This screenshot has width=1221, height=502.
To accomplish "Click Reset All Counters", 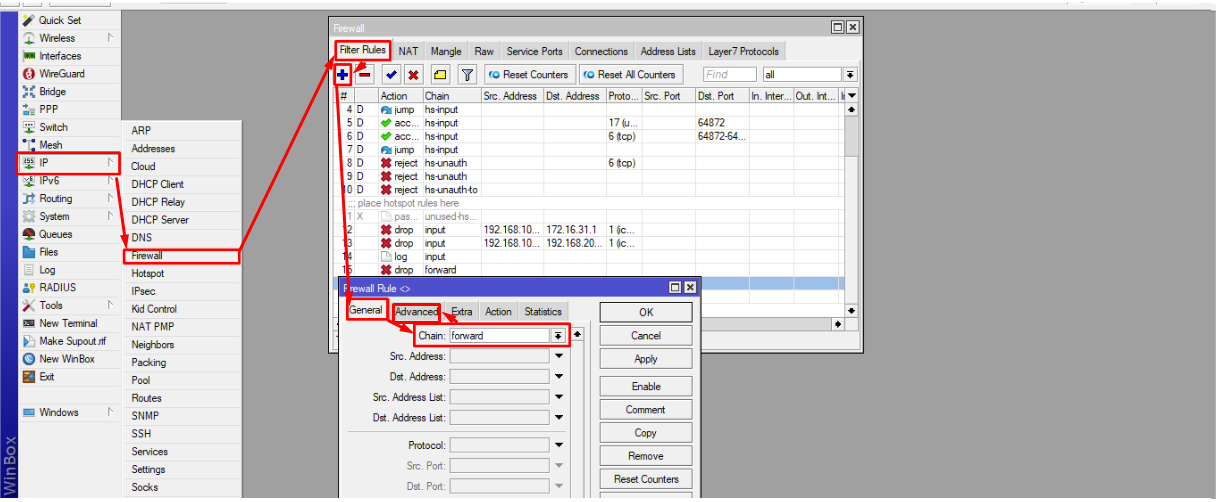I will tap(631, 74).
